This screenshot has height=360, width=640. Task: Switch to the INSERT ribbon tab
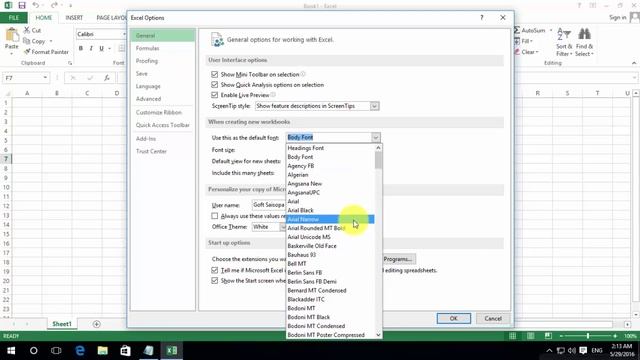(74, 18)
